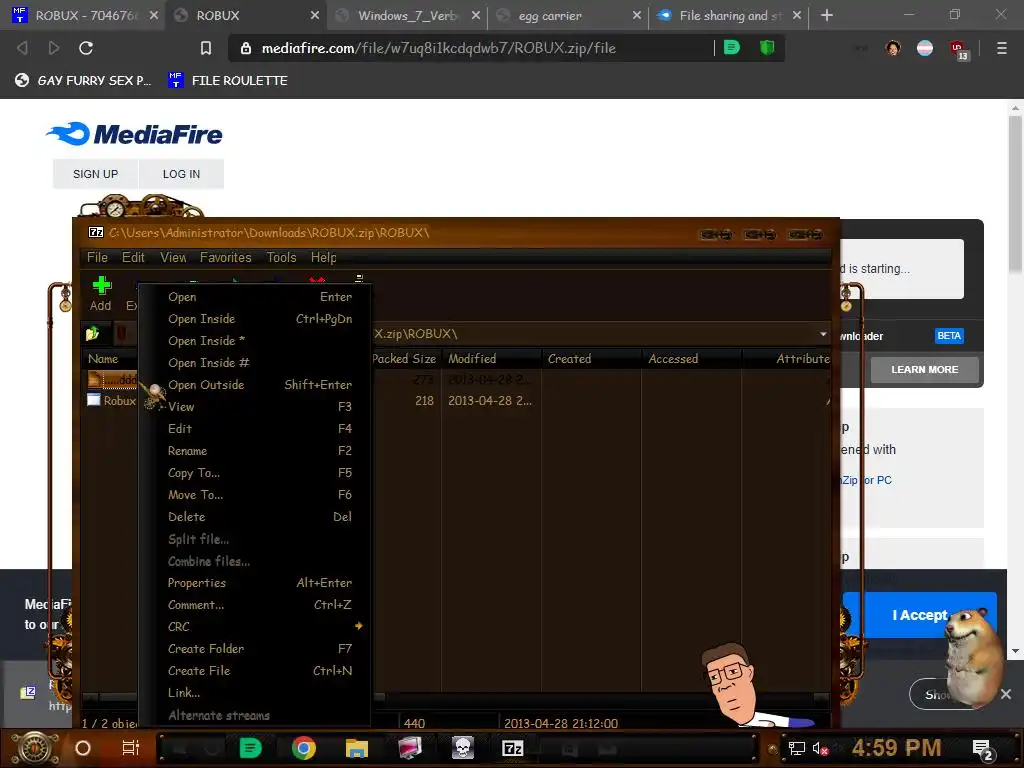
Task: Click the 7z logo in the window title
Action: (x=96, y=232)
